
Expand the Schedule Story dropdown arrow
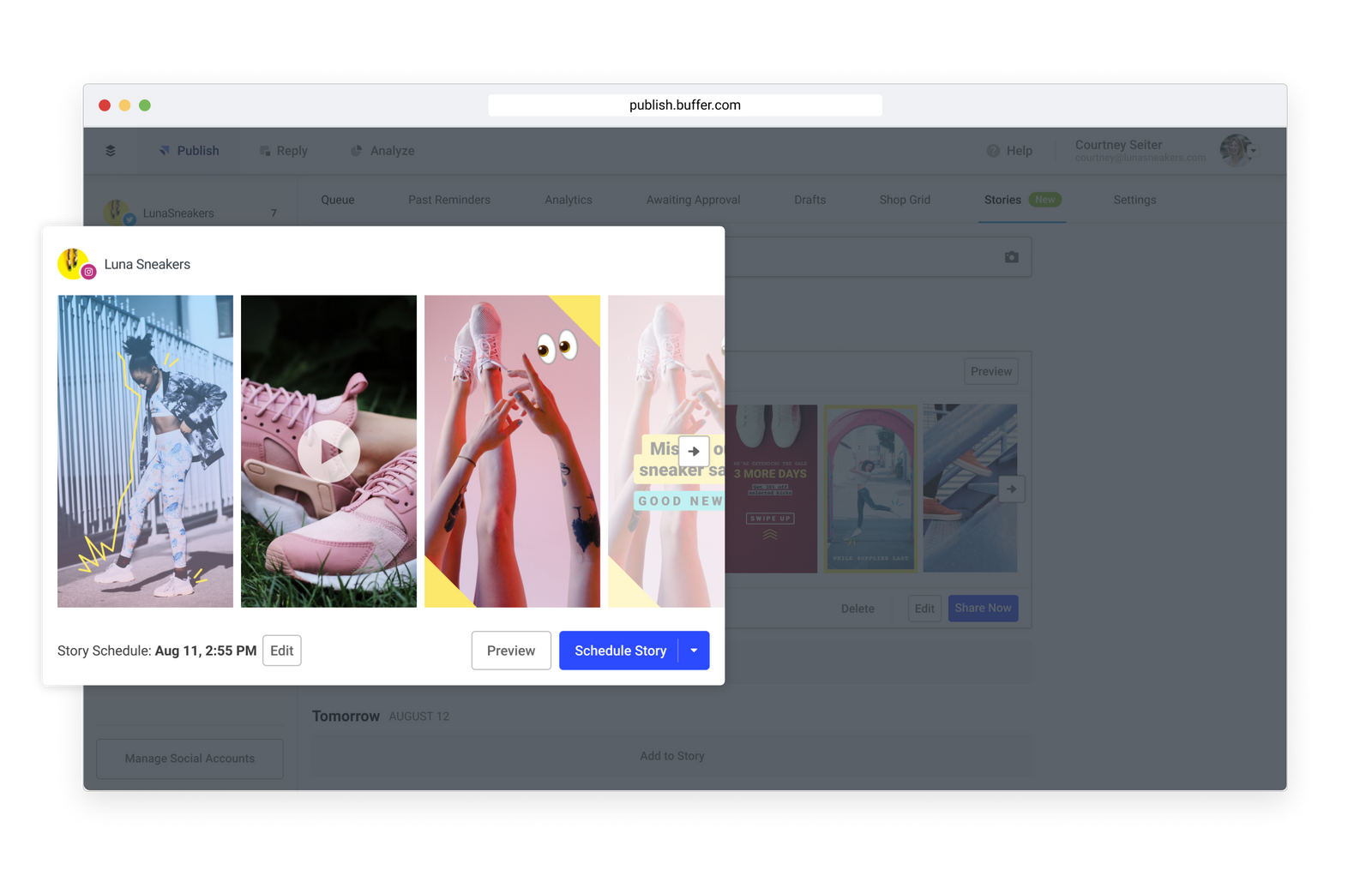coord(694,651)
